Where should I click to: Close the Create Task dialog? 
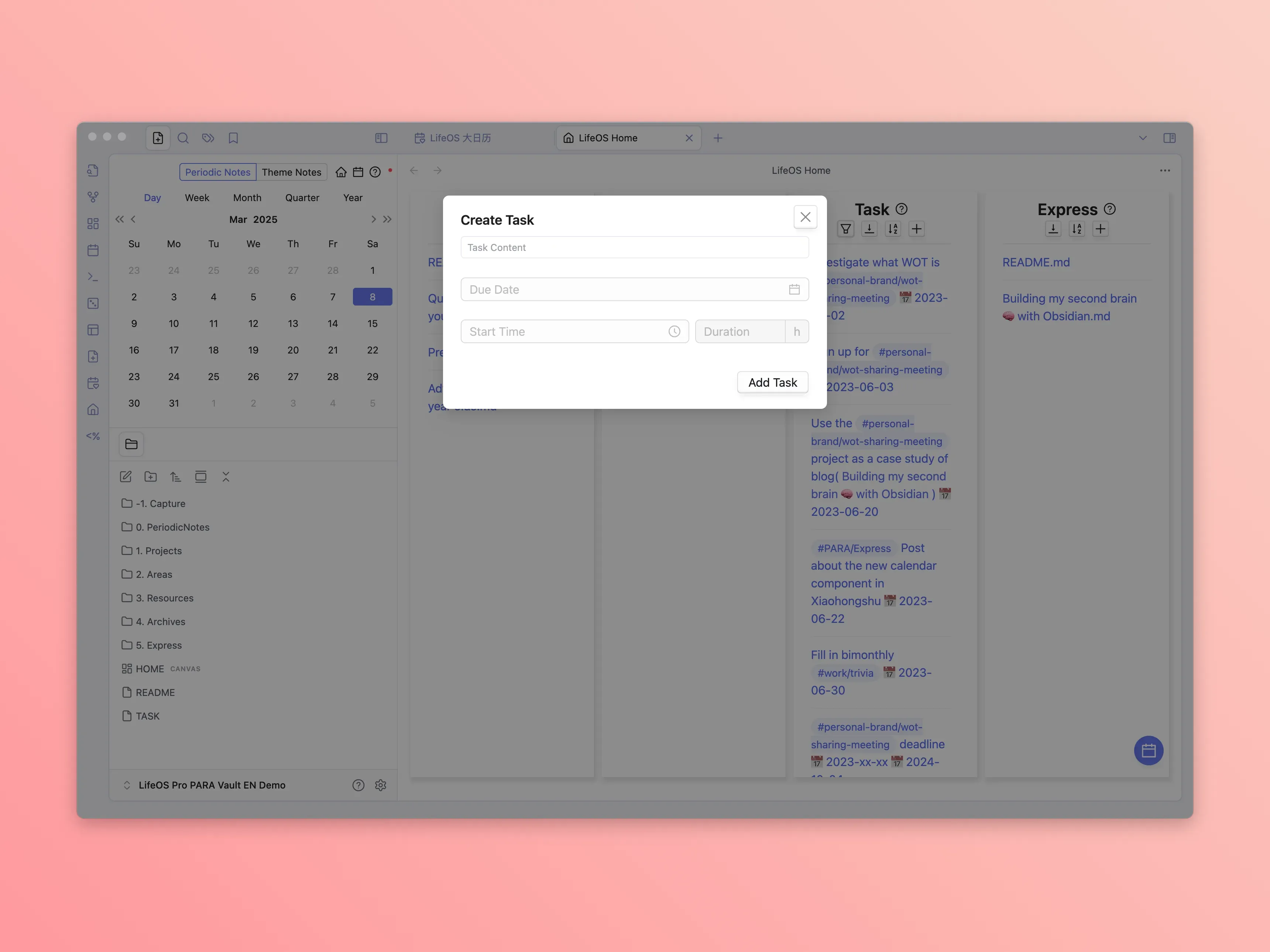[x=805, y=217]
